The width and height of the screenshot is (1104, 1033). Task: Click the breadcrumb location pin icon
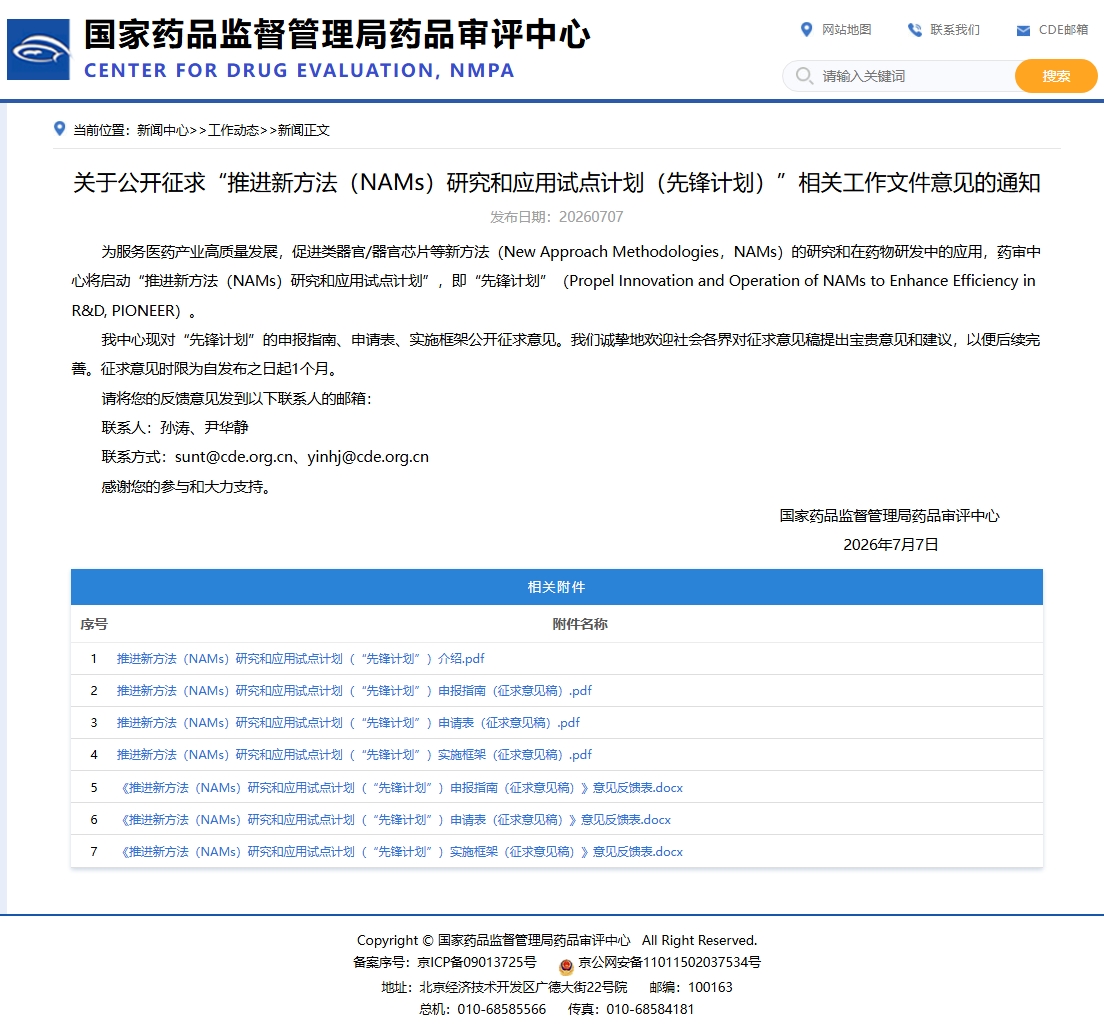coord(60,129)
